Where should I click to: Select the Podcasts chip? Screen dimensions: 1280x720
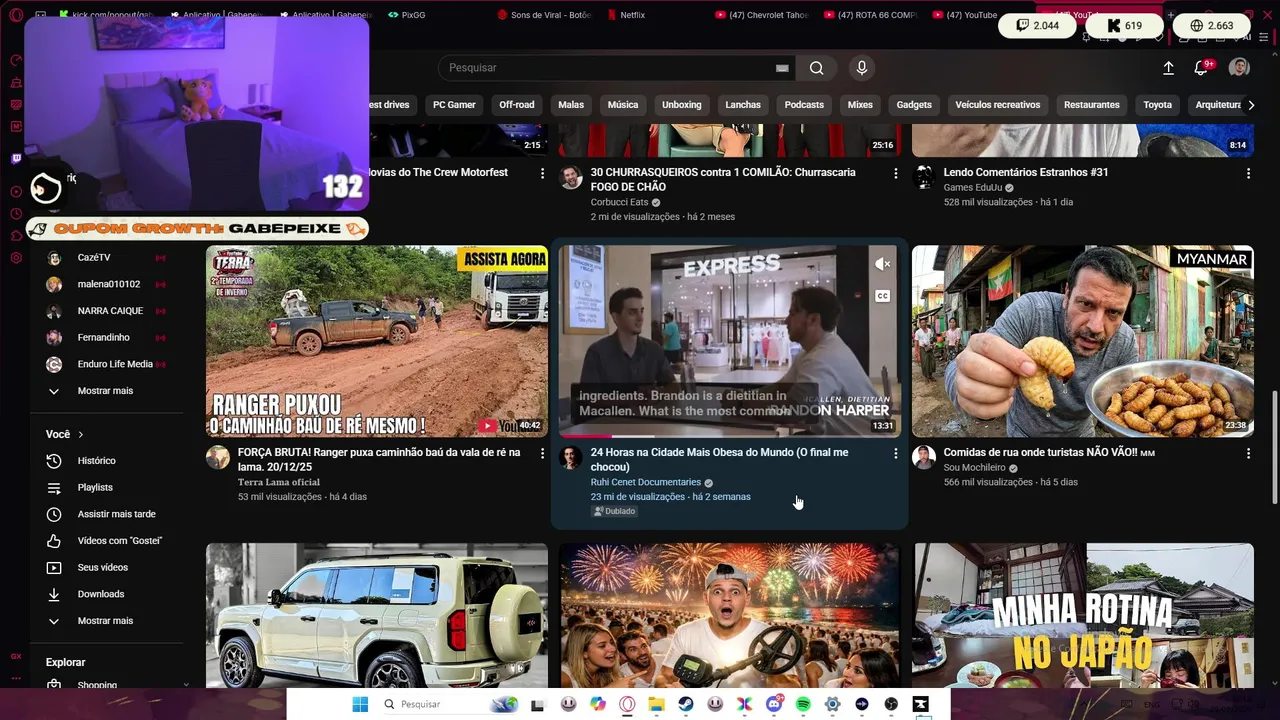point(804,105)
